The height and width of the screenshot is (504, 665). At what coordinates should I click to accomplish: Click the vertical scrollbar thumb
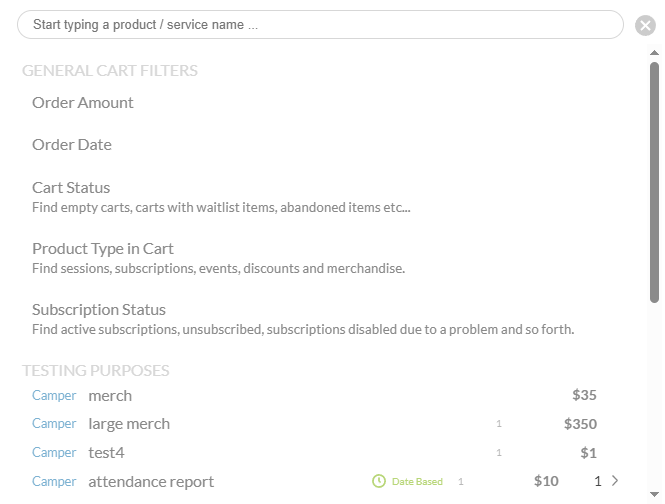coord(654,182)
